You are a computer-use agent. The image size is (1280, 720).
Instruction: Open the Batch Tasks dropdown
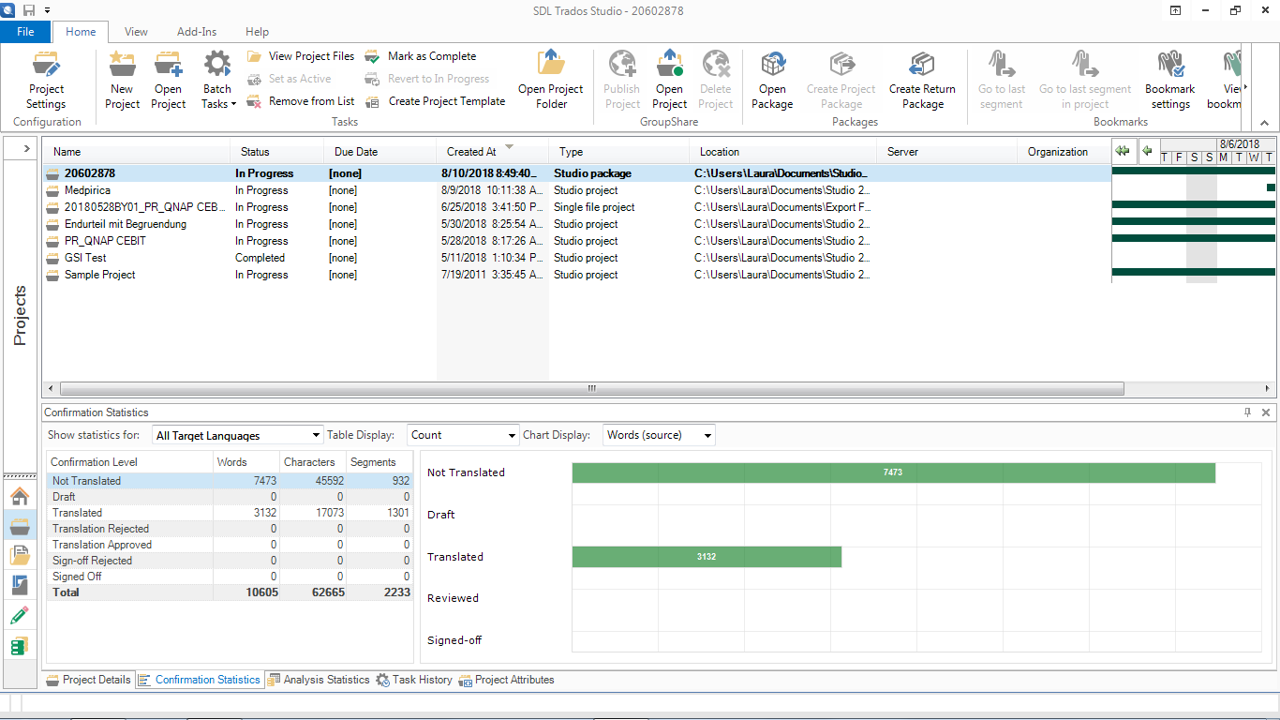tap(217, 80)
